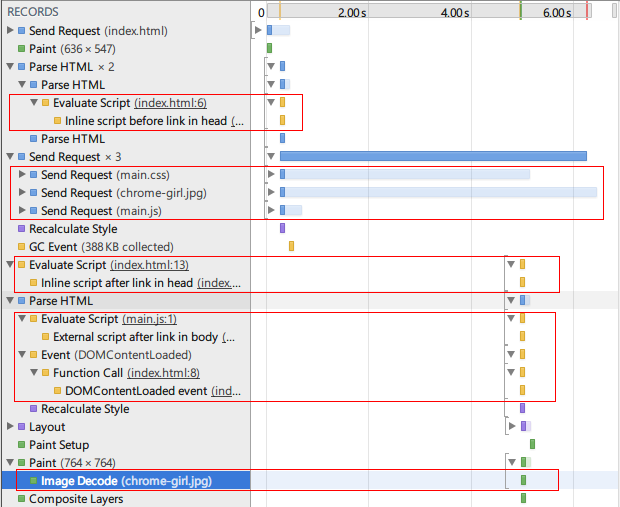
Task: Expand the Layout record
Action: 10,427
